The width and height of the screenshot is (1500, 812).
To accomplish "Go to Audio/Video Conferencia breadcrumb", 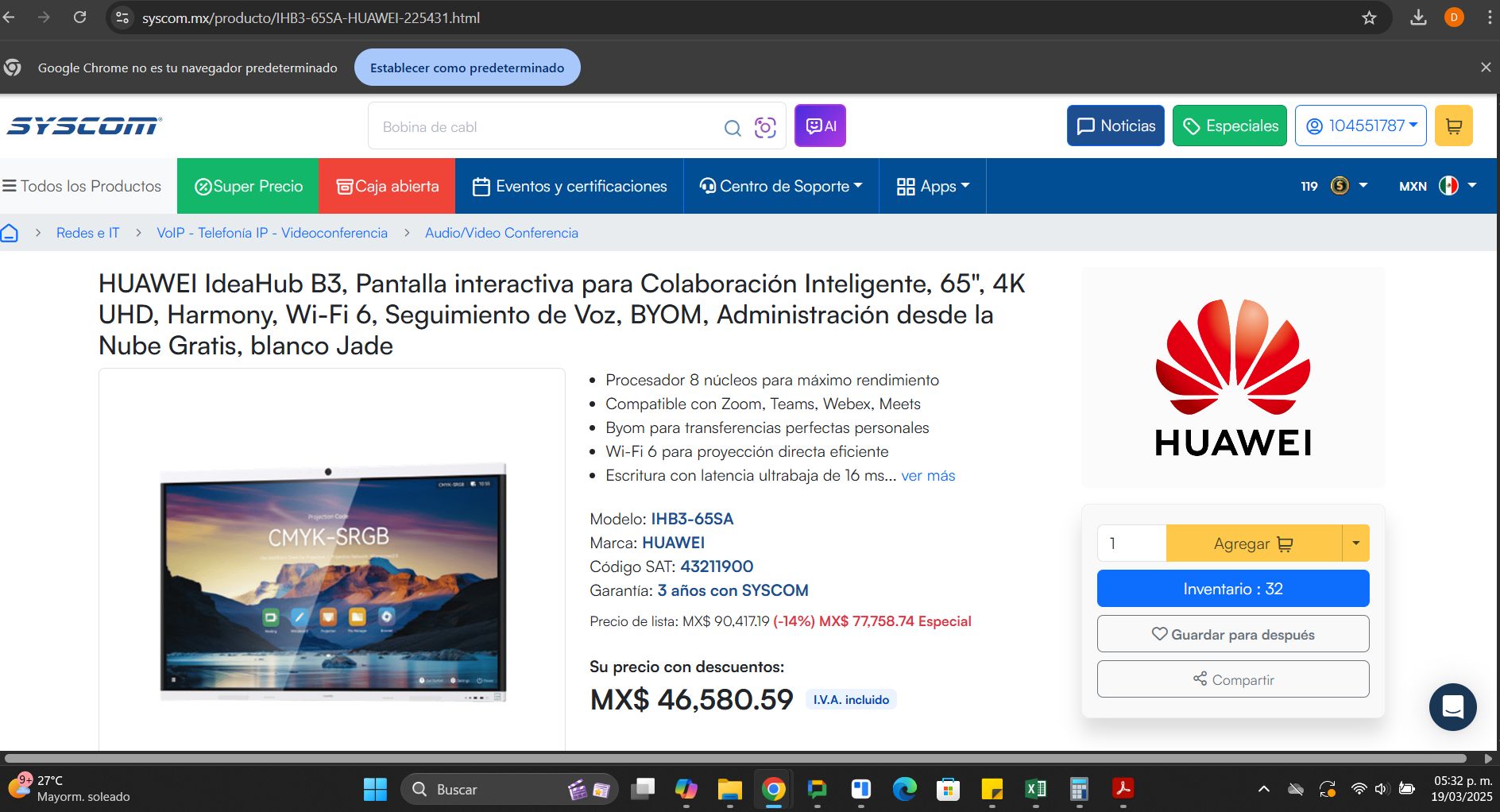I will [501, 233].
